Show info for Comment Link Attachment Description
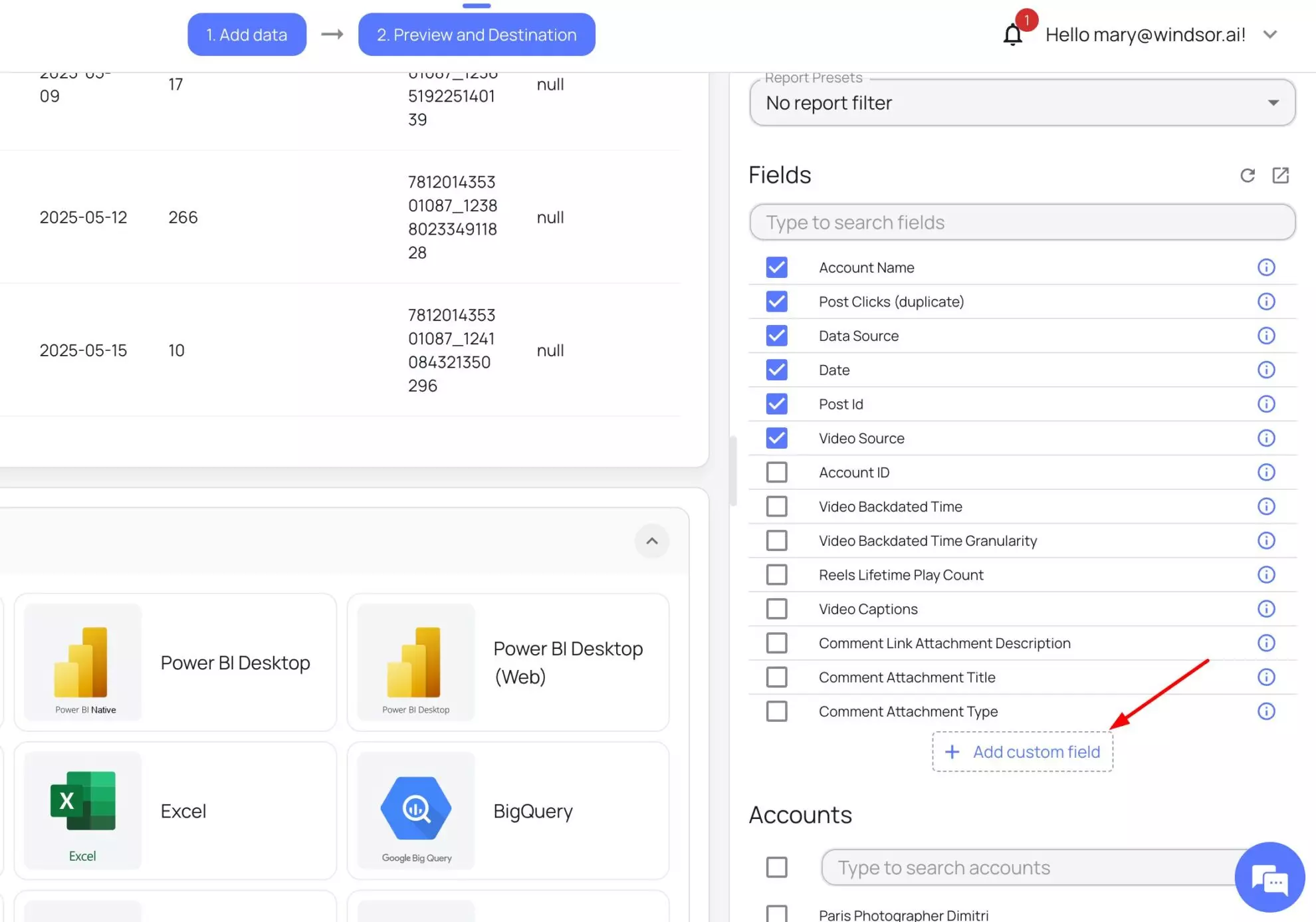Screen dimensions: 1316x922 coord(1266,643)
